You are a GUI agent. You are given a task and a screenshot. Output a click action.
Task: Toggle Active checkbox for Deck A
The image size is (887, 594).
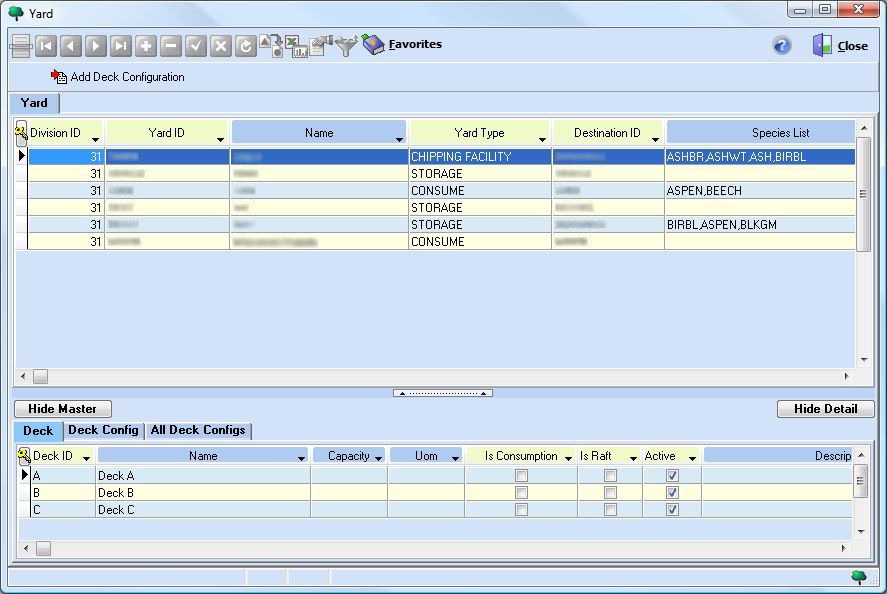(x=672, y=476)
